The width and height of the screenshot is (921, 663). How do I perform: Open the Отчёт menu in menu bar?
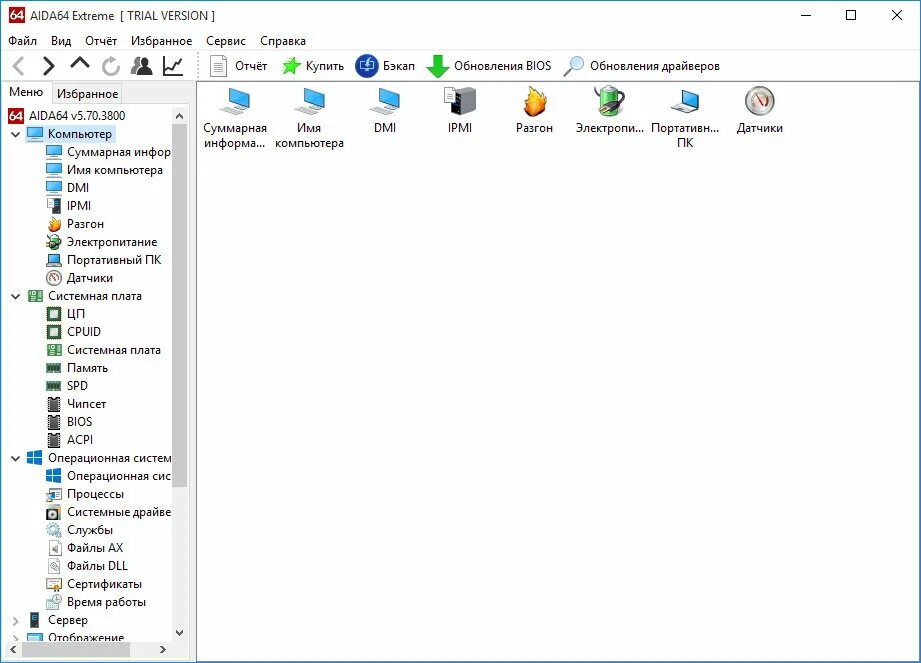[x=101, y=41]
